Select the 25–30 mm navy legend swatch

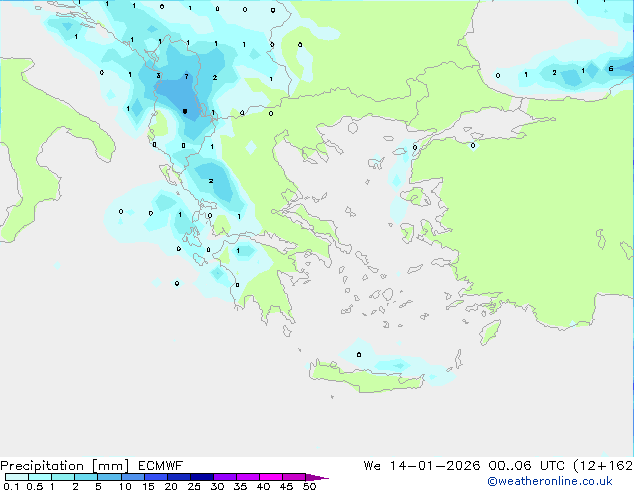point(202,477)
